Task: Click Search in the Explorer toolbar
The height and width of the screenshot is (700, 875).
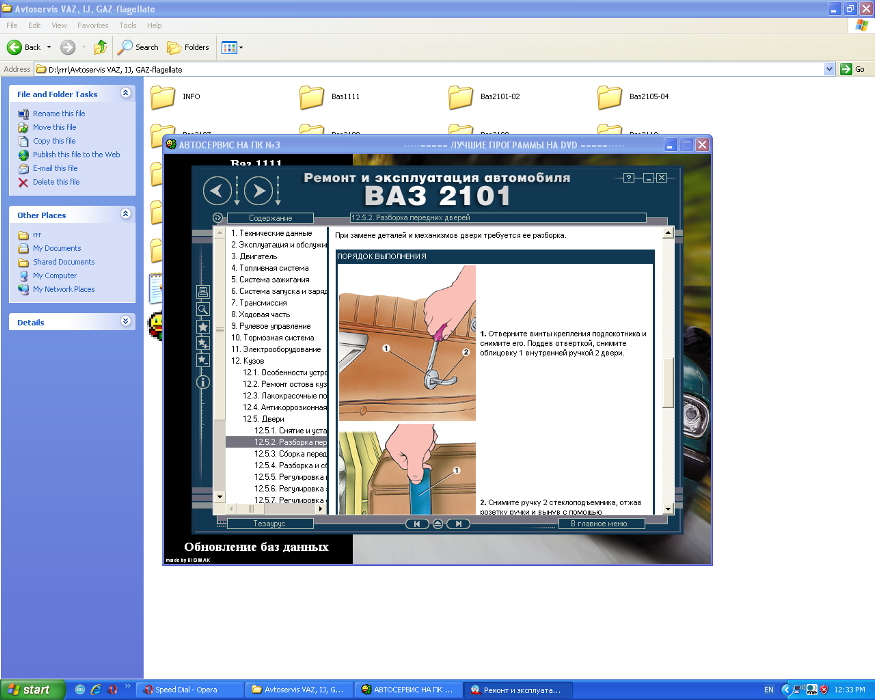Action: point(138,47)
